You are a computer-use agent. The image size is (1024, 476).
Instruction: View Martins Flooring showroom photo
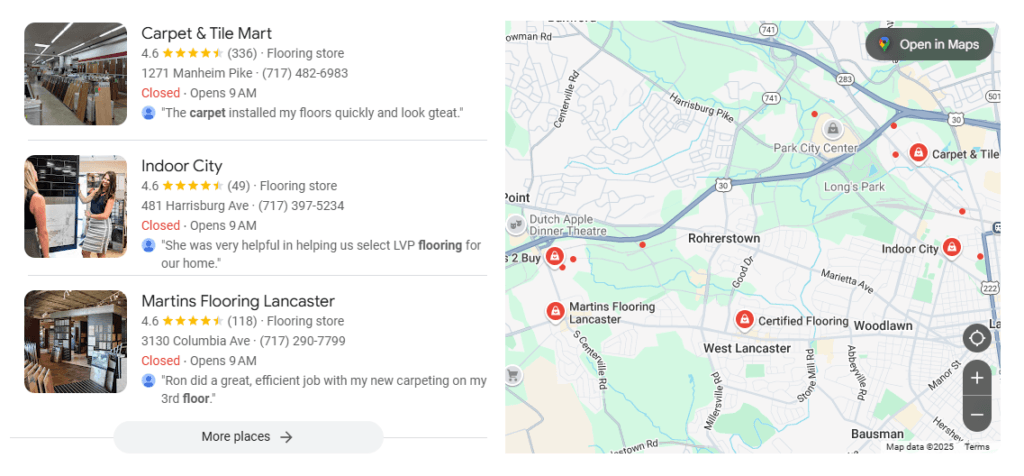click(x=76, y=341)
